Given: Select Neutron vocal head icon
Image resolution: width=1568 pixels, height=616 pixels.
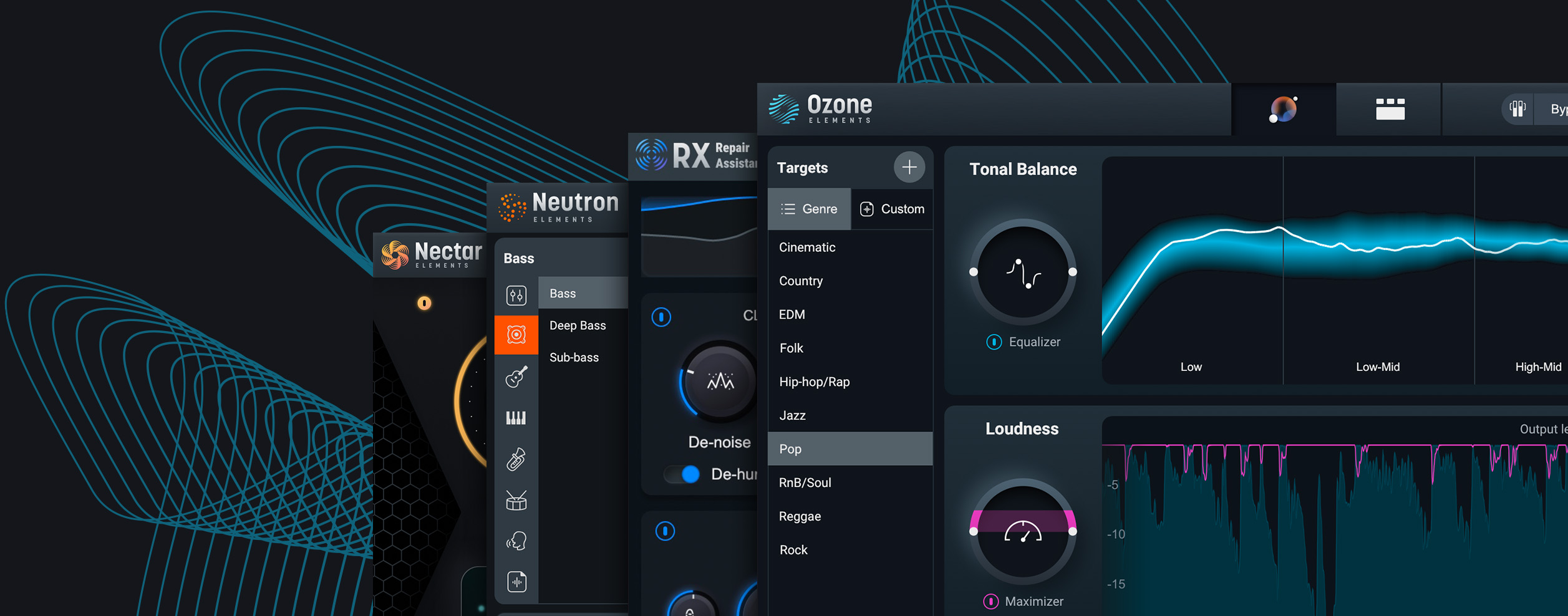Looking at the screenshot, I should point(516,541).
